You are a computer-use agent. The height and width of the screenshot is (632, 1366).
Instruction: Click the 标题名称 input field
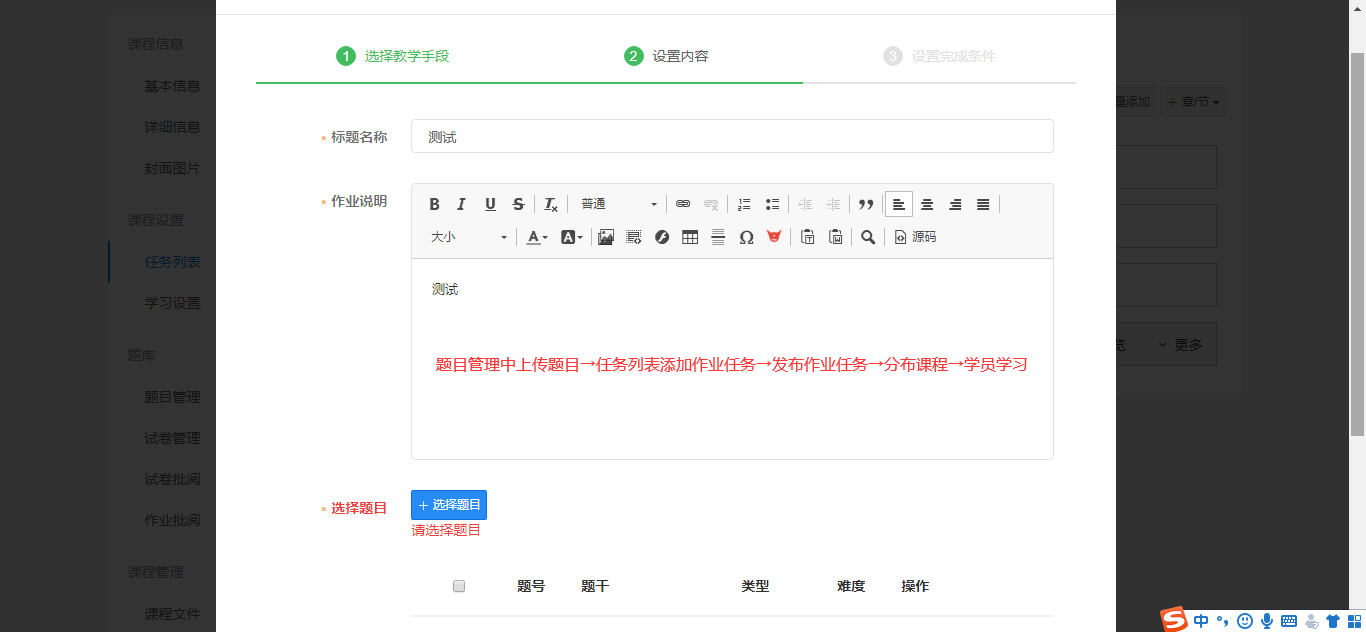[x=732, y=137]
